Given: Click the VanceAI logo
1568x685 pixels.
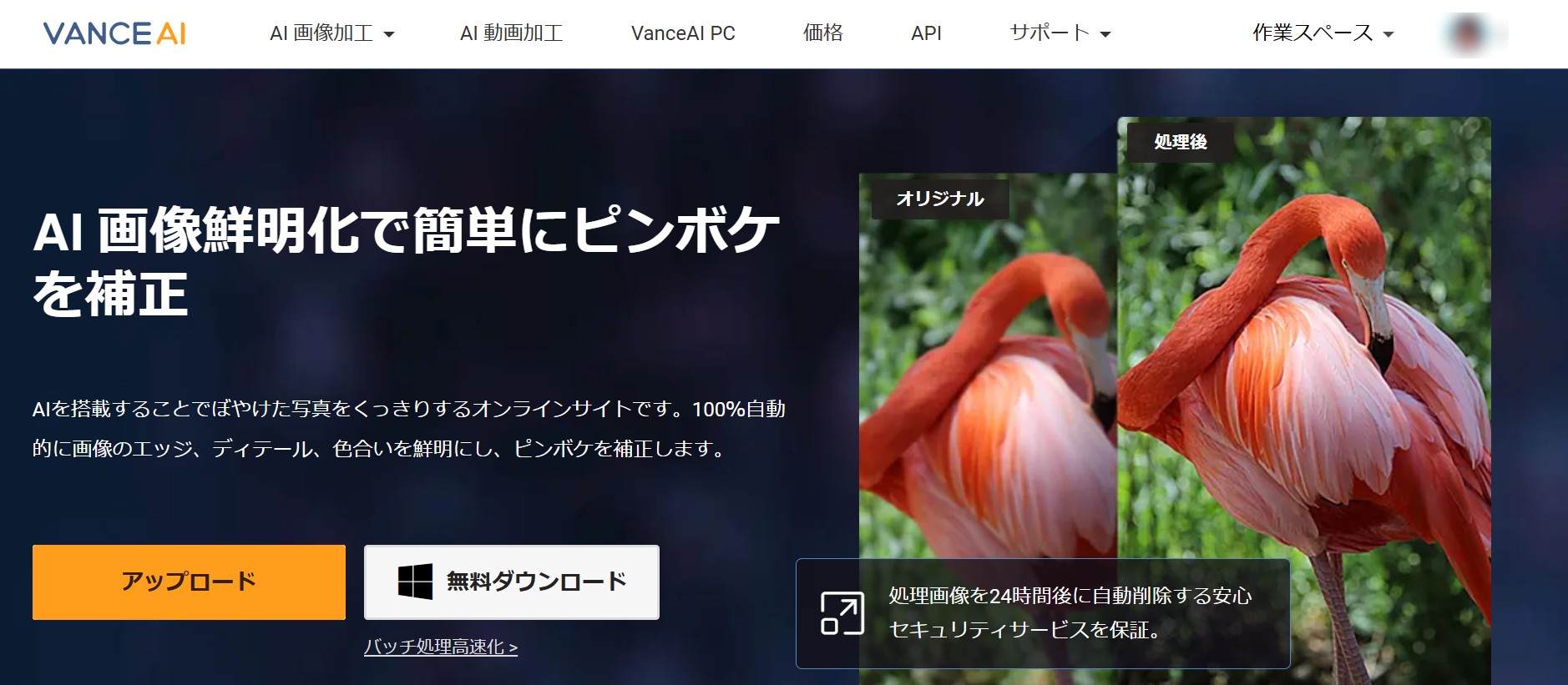Looking at the screenshot, I should (114, 33).
